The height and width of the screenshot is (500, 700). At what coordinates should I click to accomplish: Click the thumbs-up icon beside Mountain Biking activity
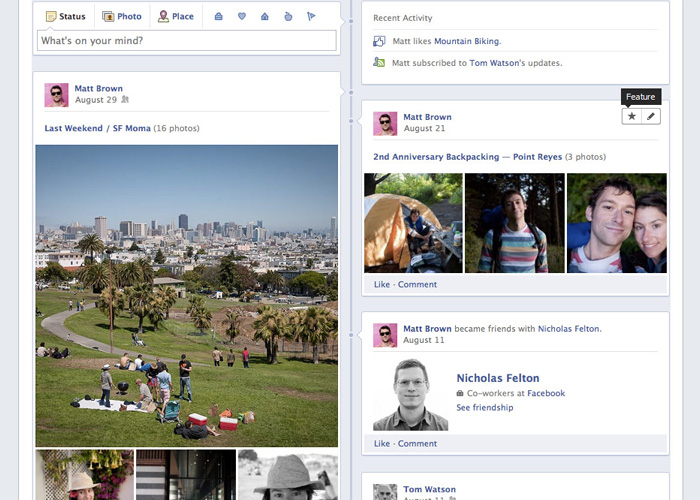point(379,41)
